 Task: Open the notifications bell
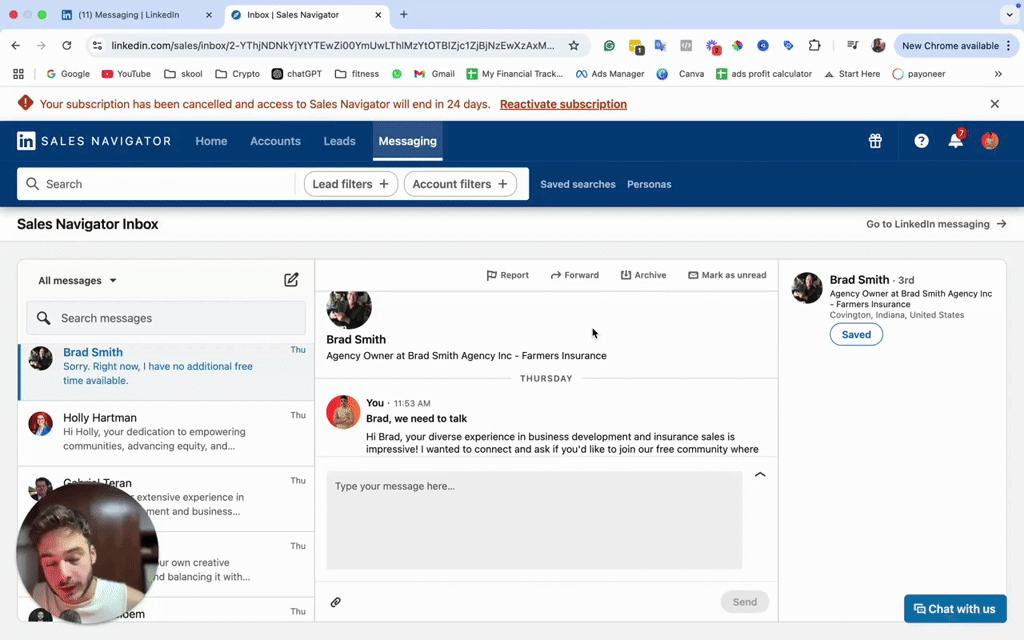pos(955,141)
